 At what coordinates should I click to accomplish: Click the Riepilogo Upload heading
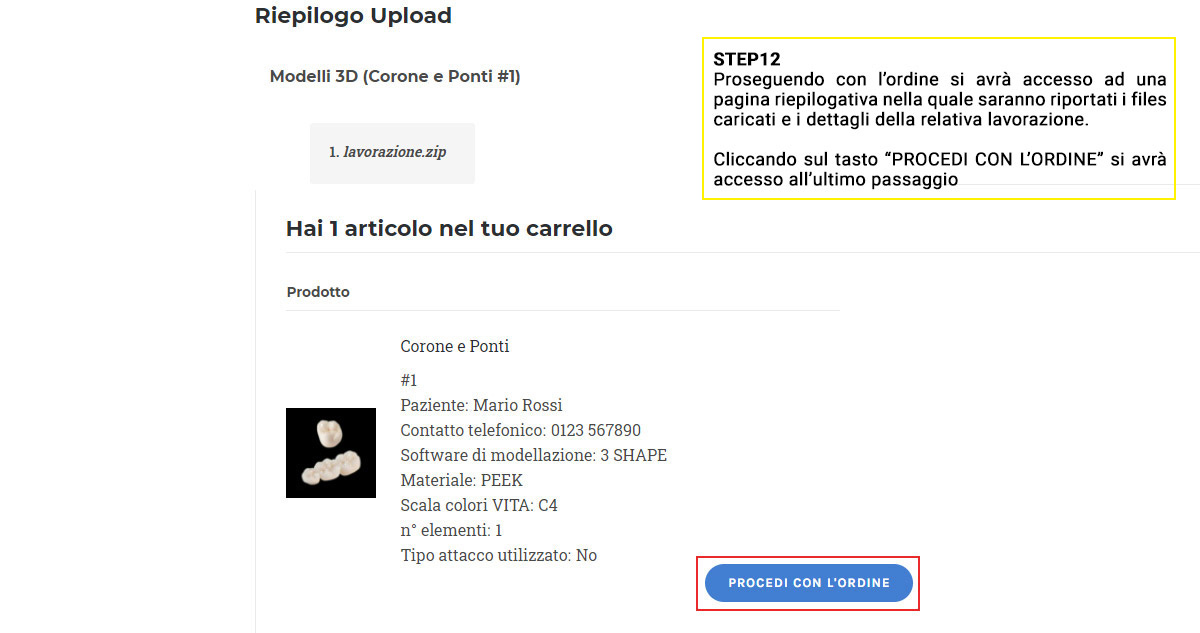coord(353,16)
